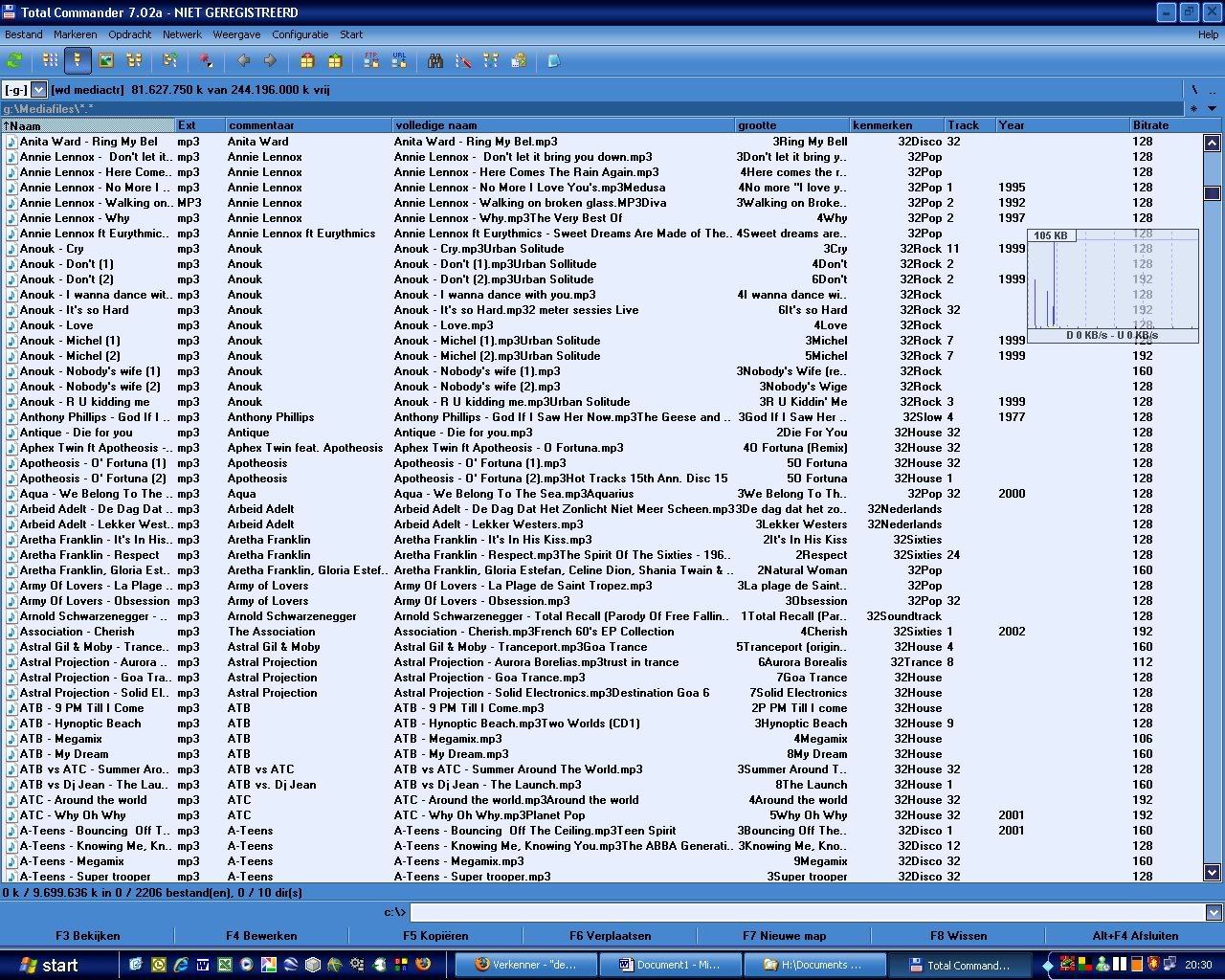The width and height of the screenshot is (1225, 980).
Task: Open new URL connection icon
Action: coord(399,60)
